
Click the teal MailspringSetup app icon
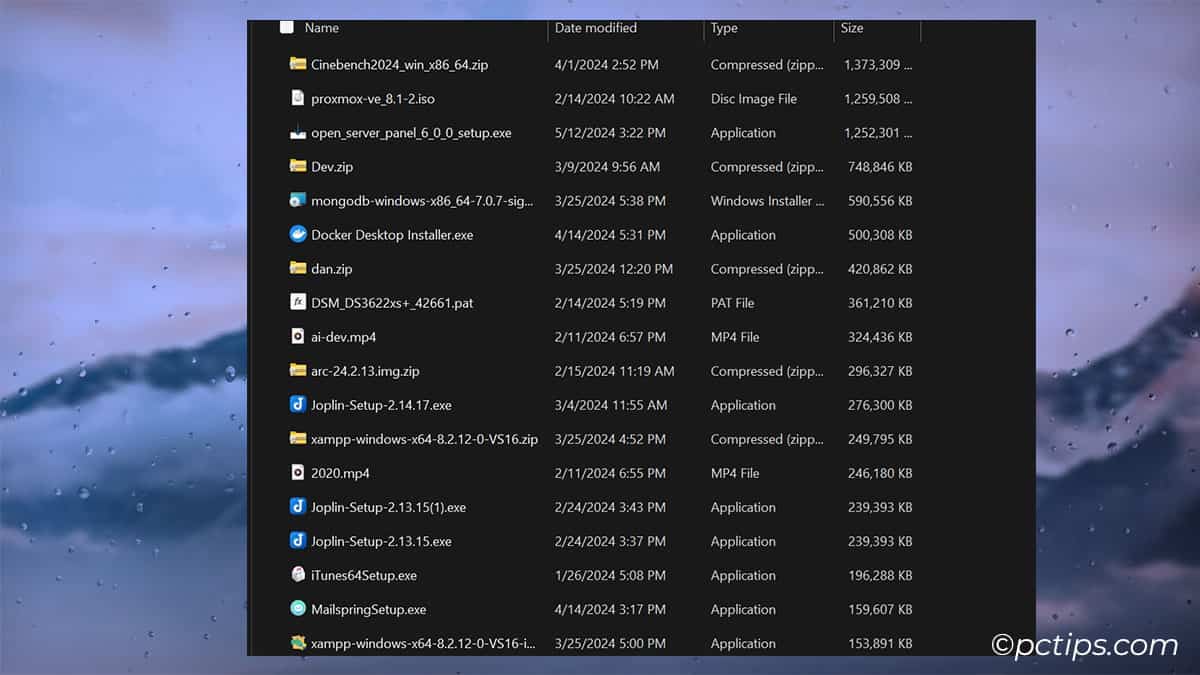[298, 609]
